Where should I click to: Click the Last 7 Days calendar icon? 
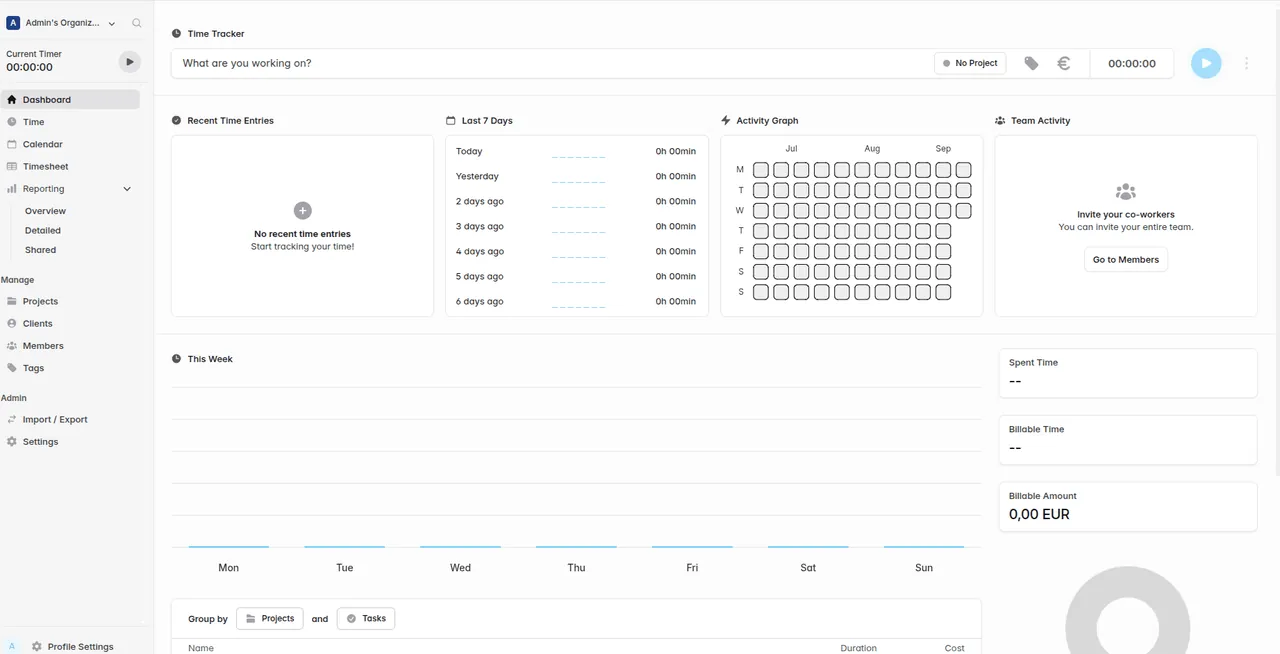[x=451, y=121]
